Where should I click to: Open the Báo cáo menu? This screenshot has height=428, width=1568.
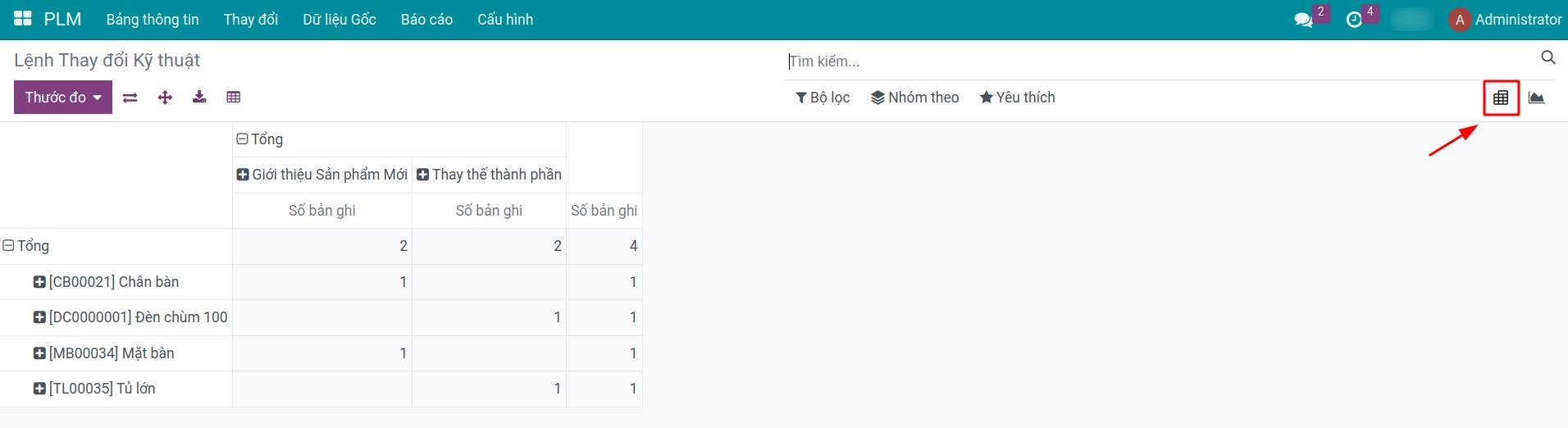click(426, 20)
